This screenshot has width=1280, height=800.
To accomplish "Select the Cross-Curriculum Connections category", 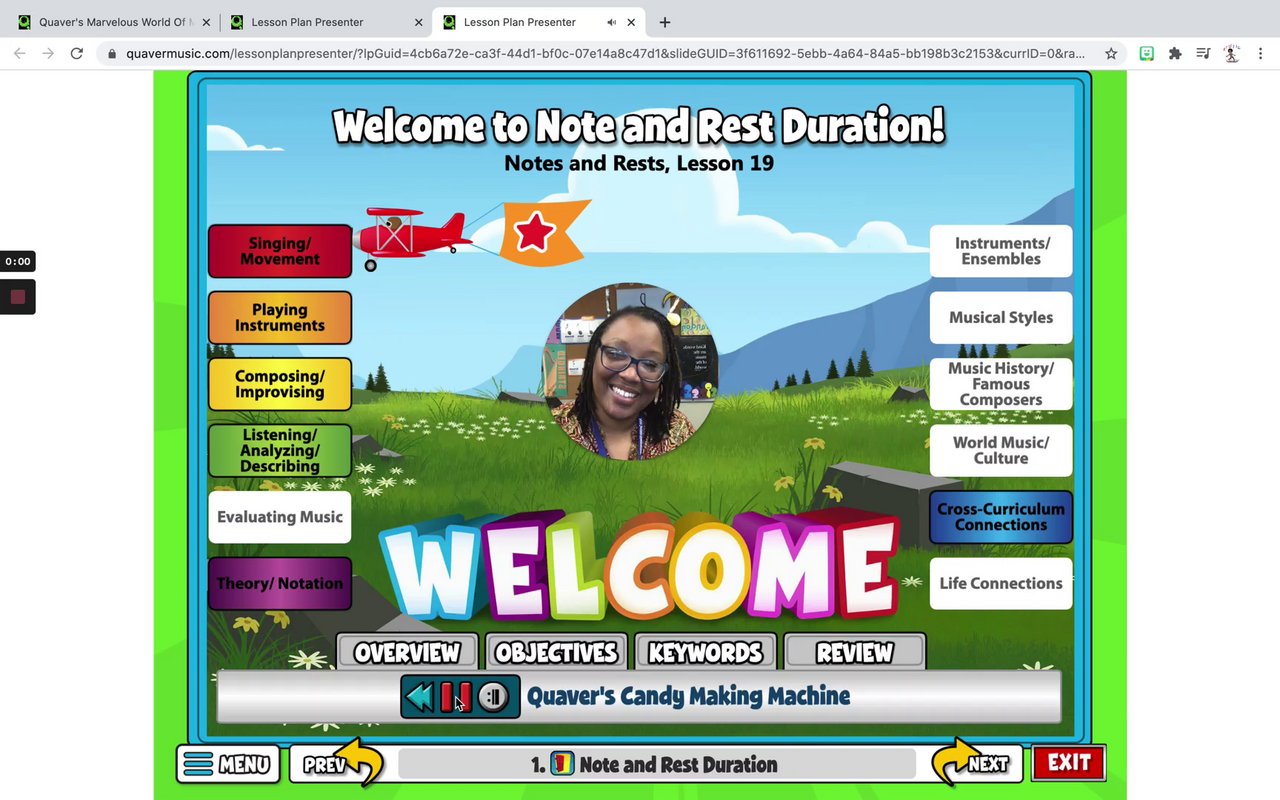I will click(x=1001, y=517).
